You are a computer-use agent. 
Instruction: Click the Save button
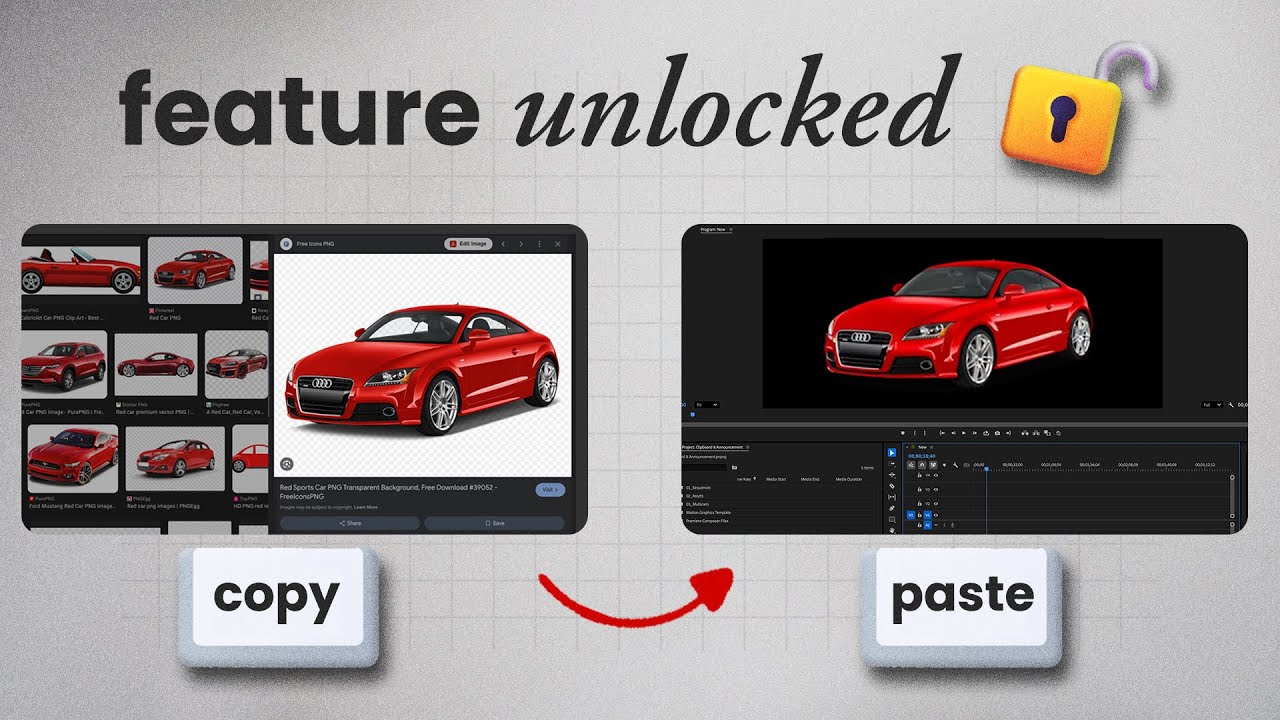[x=494, y=523]
